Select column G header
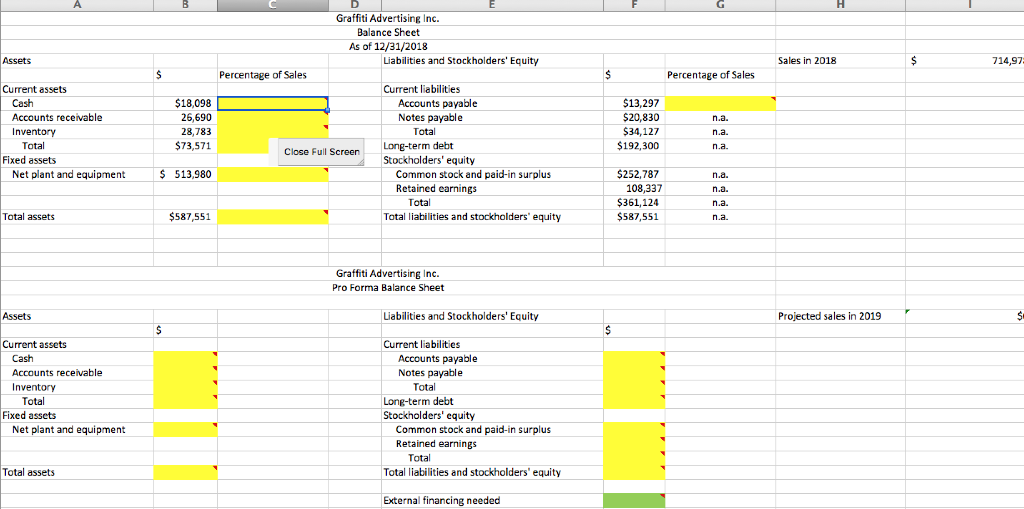Image resolution: width=1024 pixels, height=509 pixels. (721, 5)
